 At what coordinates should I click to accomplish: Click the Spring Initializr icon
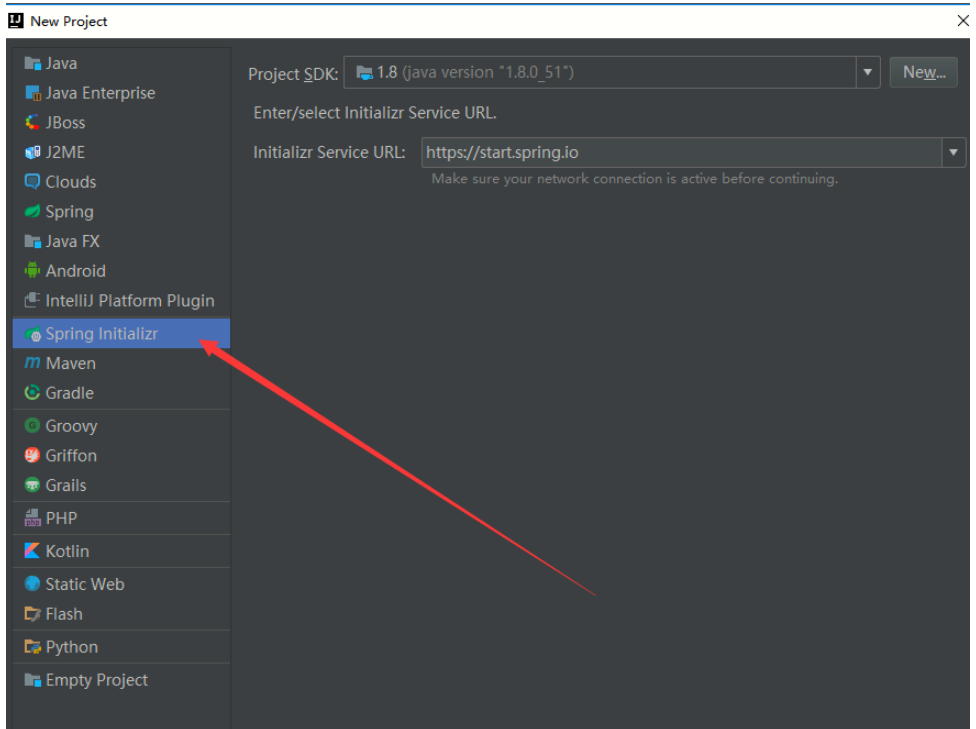coord(33,334)
